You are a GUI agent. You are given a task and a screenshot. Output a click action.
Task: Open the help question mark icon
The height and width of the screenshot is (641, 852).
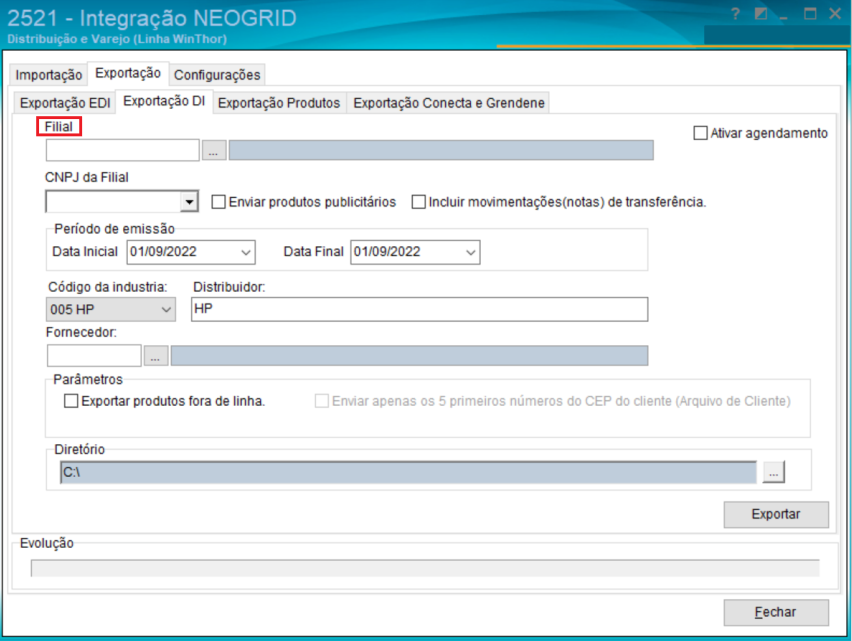(x=735, y=14)
